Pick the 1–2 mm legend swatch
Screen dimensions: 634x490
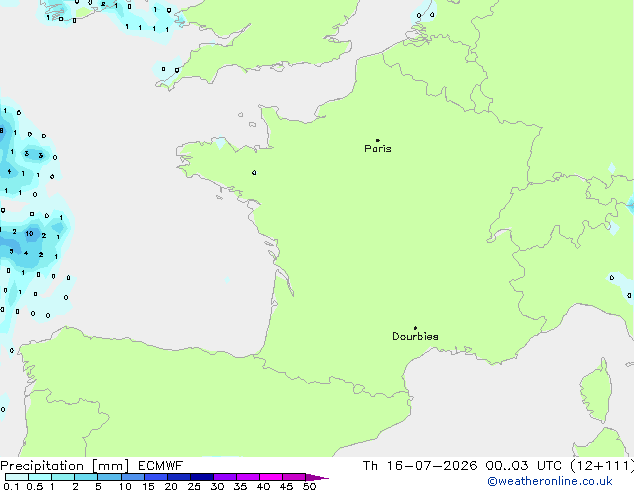[x=63, y=477]
